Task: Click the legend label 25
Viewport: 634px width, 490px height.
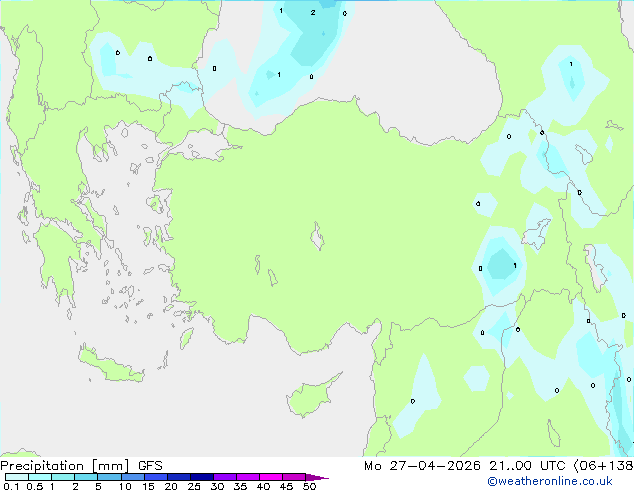Action: 194,486
